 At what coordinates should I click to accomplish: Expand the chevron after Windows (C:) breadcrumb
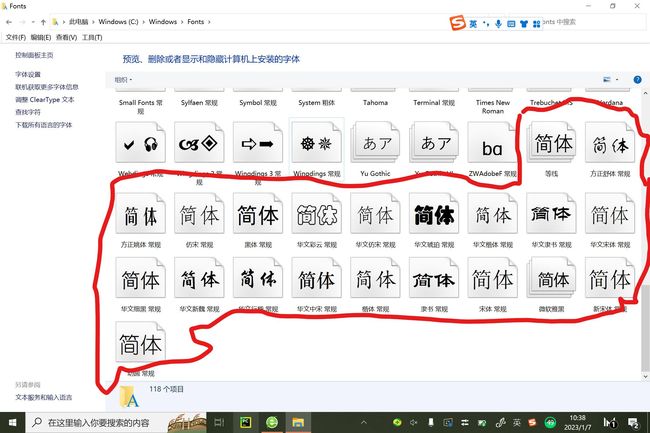(143, 22)
